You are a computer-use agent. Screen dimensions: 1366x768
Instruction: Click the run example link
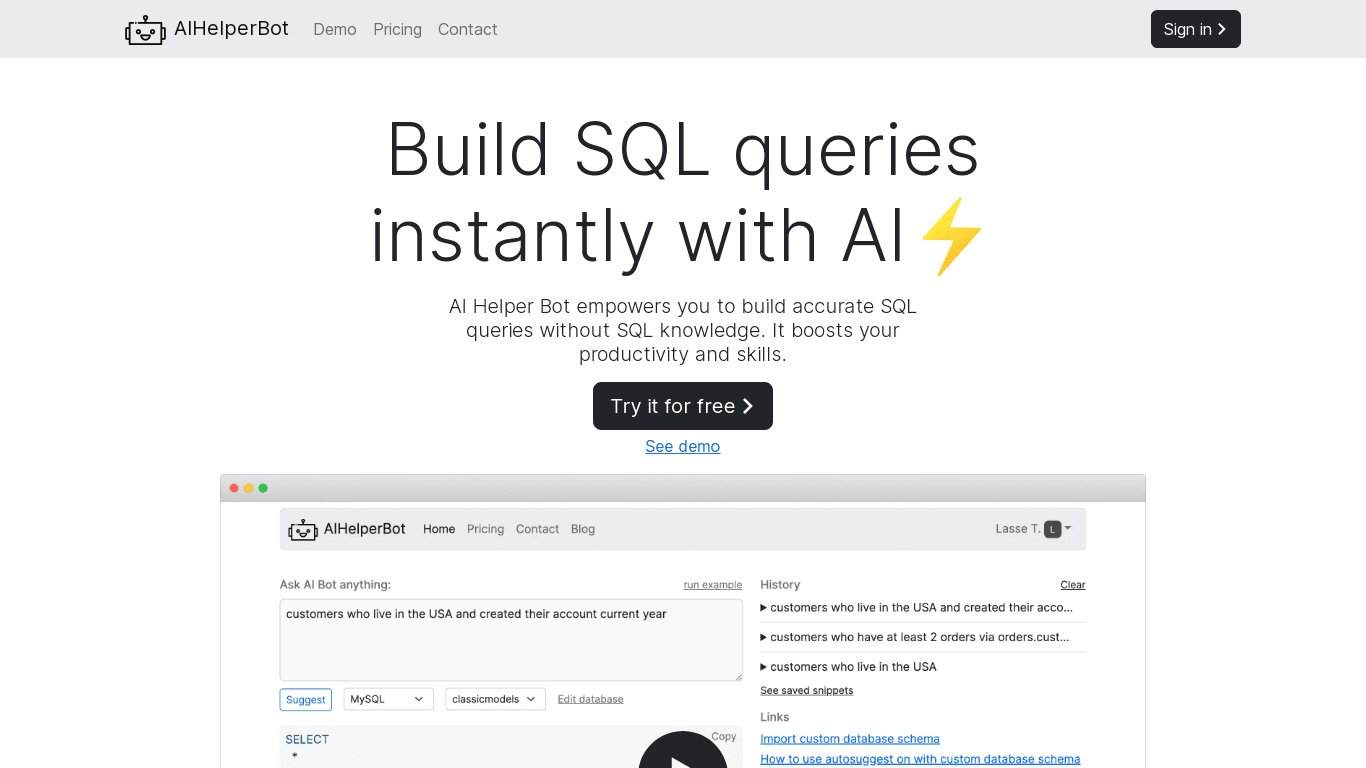tap(713, 585)
